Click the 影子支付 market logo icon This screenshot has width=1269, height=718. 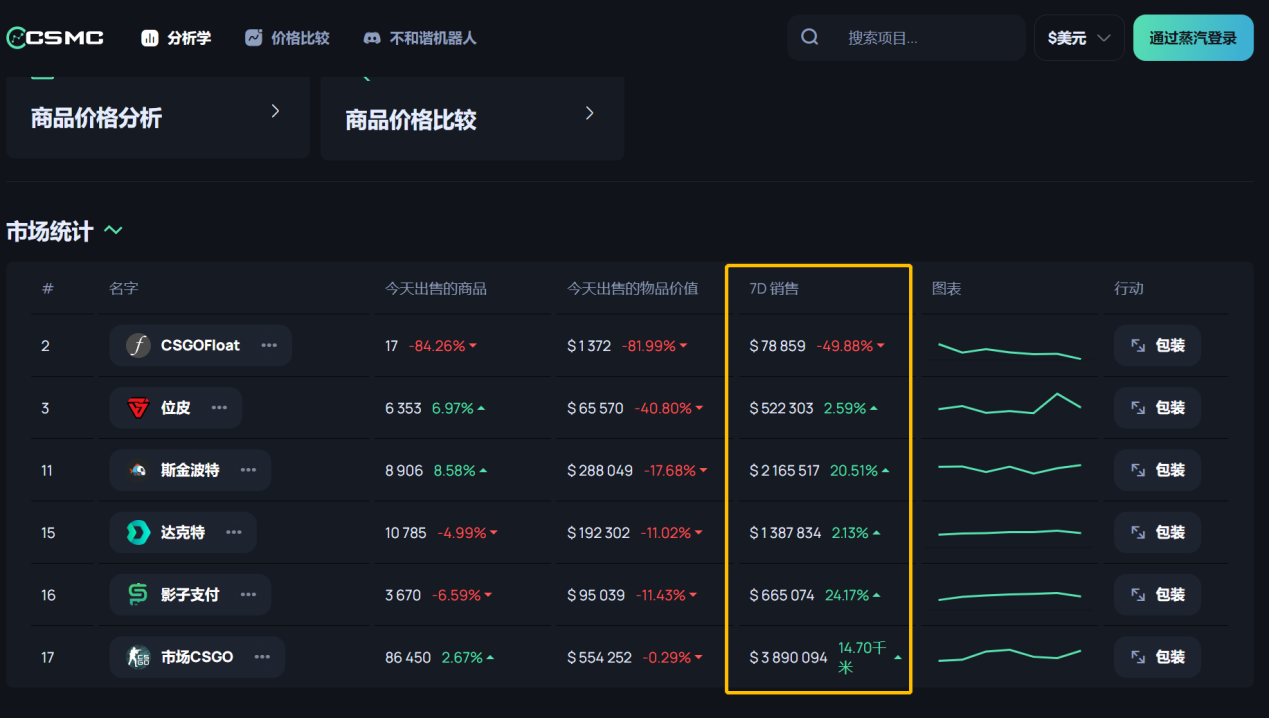[138, 595]
